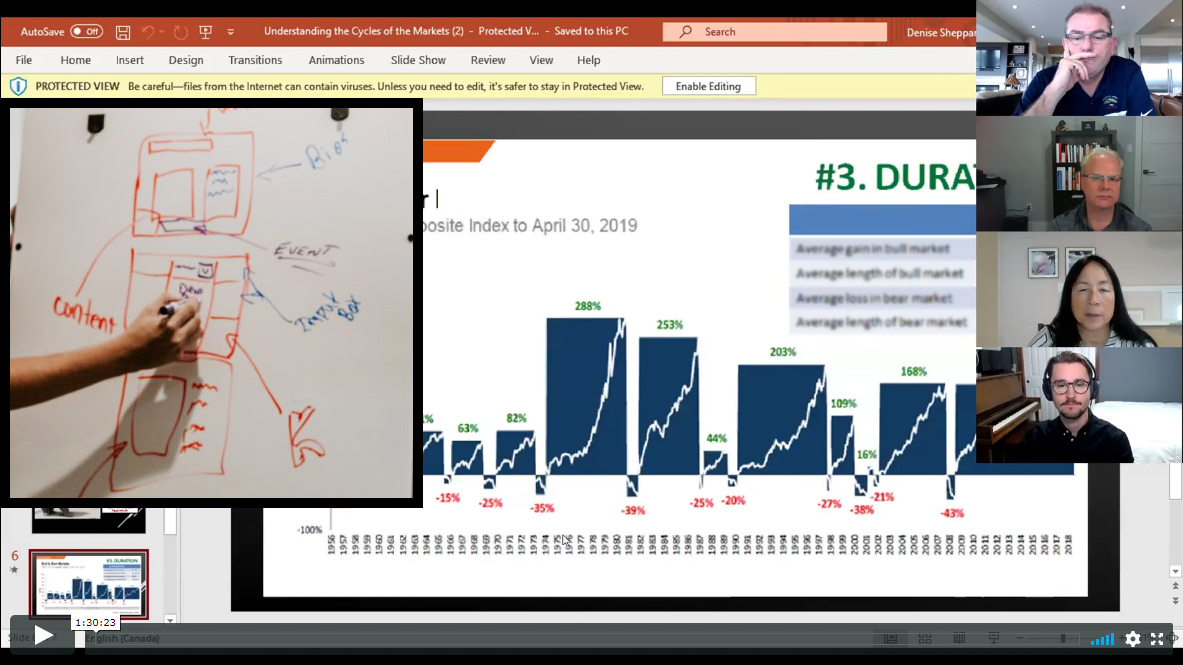This screenshot has height=665, width=1183.
Task: Go to next slide double-arrow button
Action: point(1175,601)
